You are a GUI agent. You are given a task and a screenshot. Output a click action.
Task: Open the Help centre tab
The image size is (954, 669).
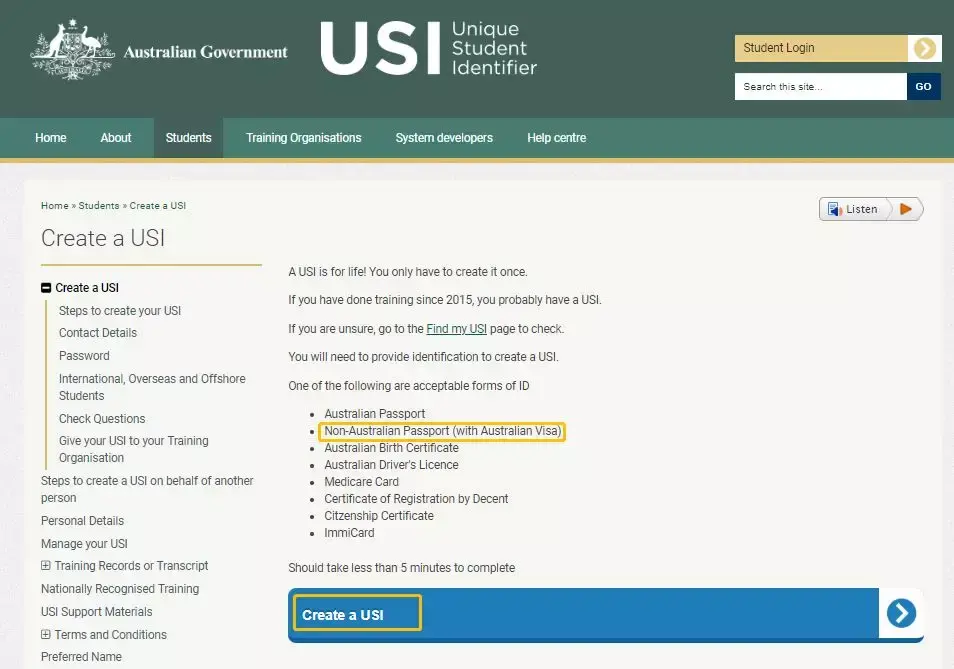pos(557,138)
